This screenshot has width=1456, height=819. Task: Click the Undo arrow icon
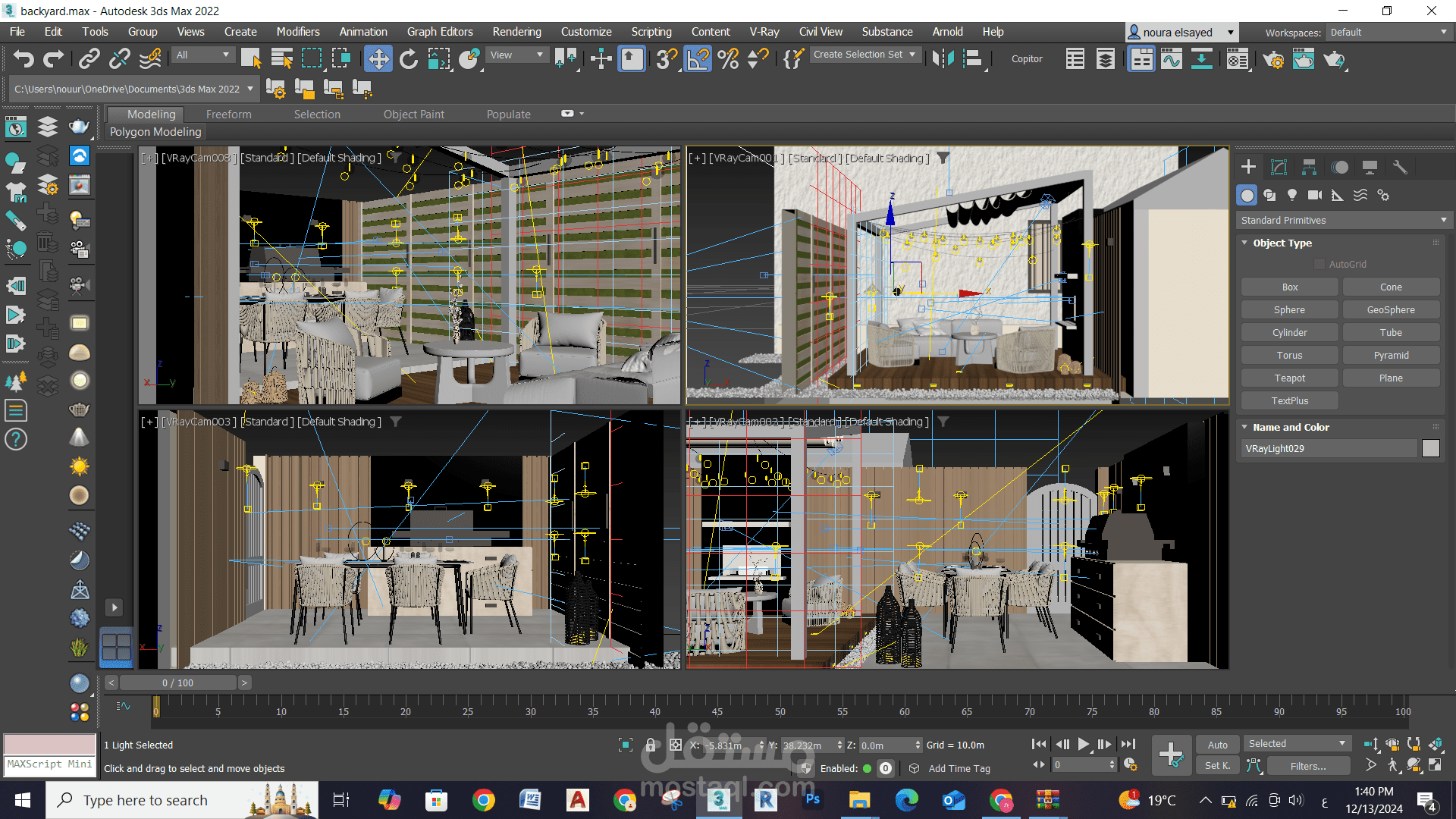click(x=24, y=59)
